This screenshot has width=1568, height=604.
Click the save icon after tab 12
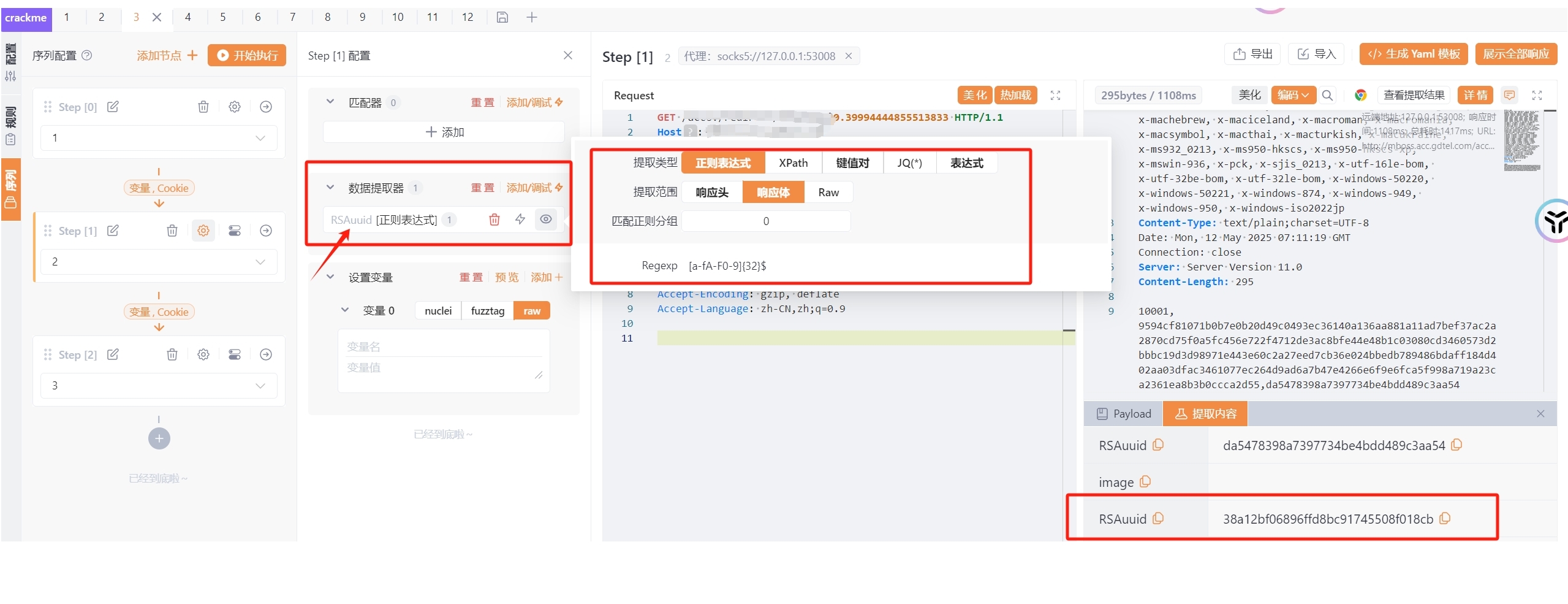502,17
